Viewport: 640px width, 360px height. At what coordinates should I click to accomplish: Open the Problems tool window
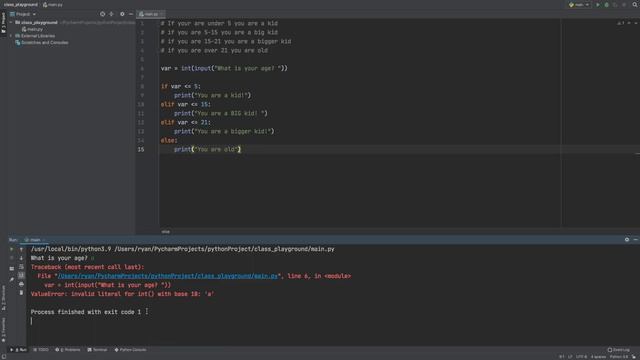tap(68, 350)
